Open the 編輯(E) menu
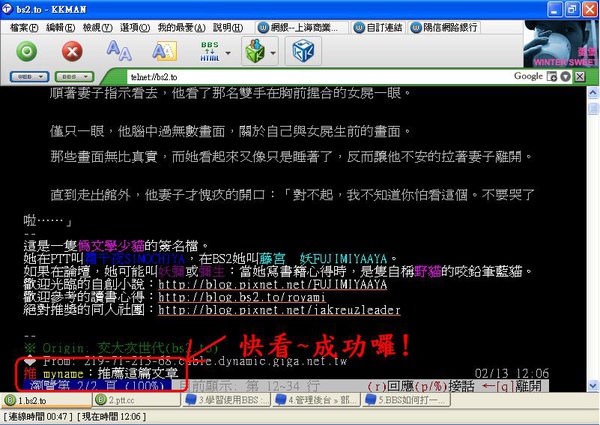Image resolution: width=600 pixels, height=425 pixels. tap(60, 28)
